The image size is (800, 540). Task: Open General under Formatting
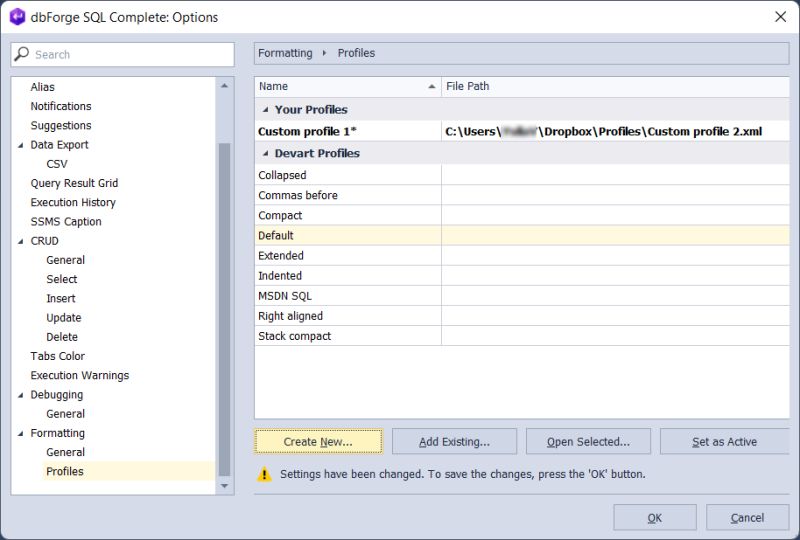point(65,452)
